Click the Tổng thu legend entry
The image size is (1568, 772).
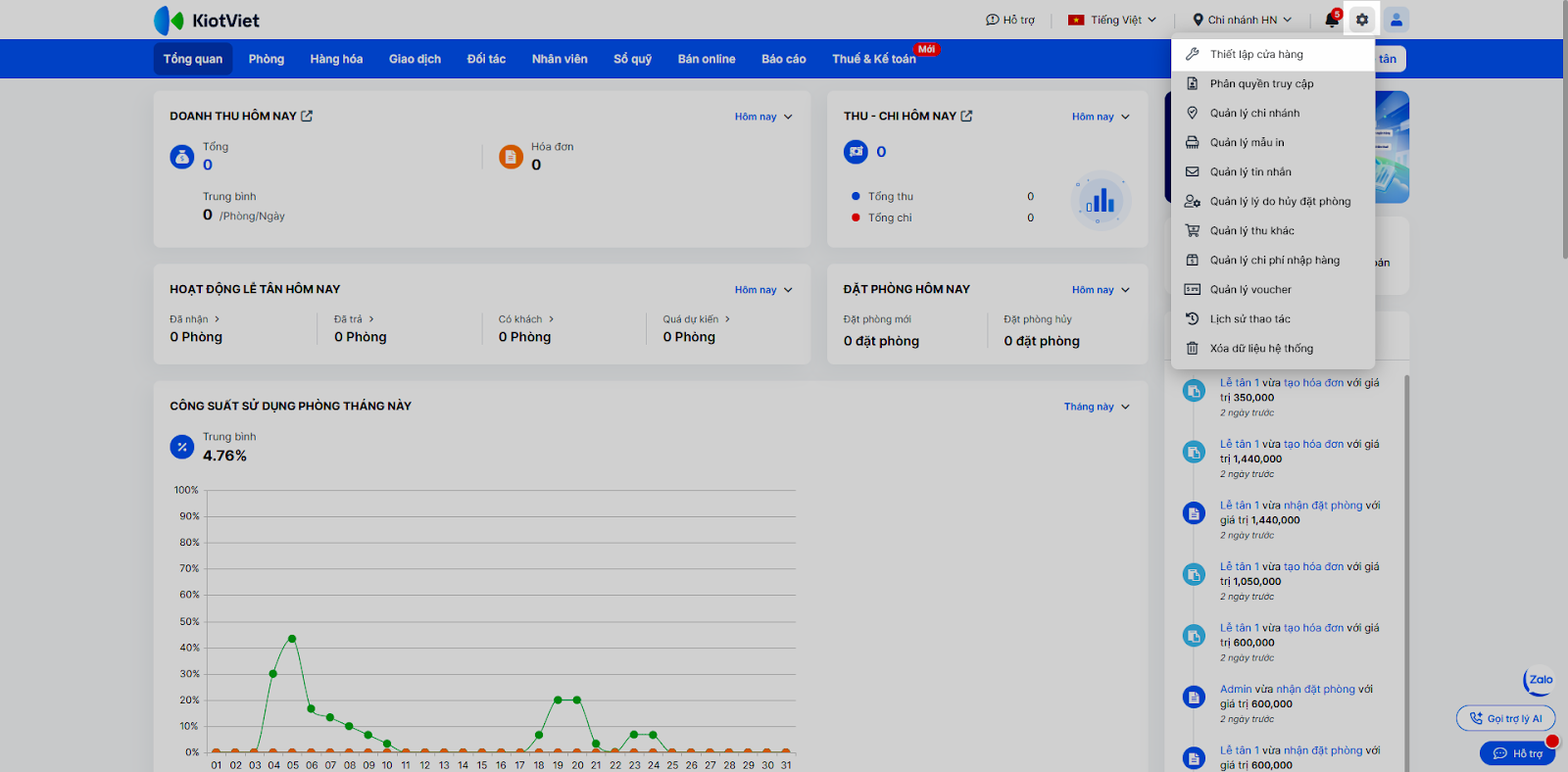pos(882,197)
